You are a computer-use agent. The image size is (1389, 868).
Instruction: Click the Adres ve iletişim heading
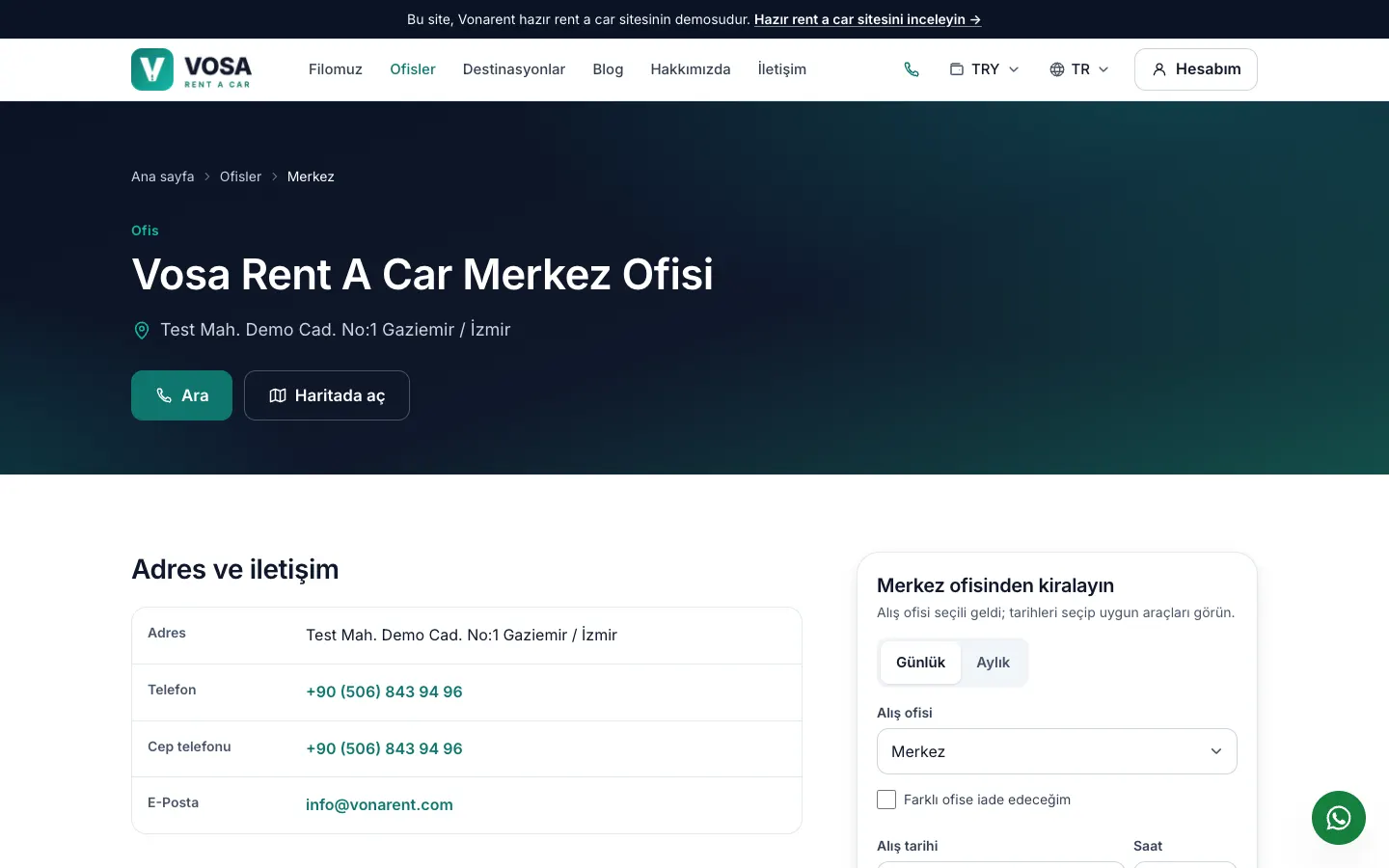[x=235, y=569]
